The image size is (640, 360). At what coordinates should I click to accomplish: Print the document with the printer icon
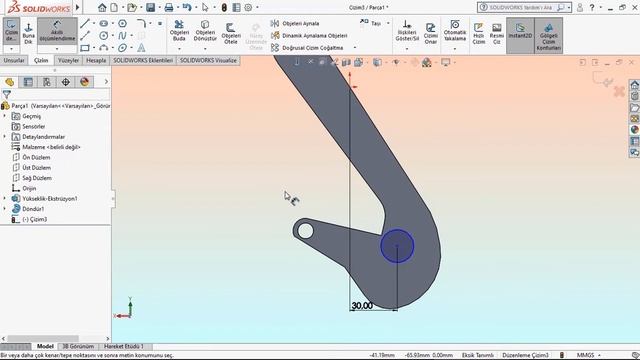click(x=169, y=7)
